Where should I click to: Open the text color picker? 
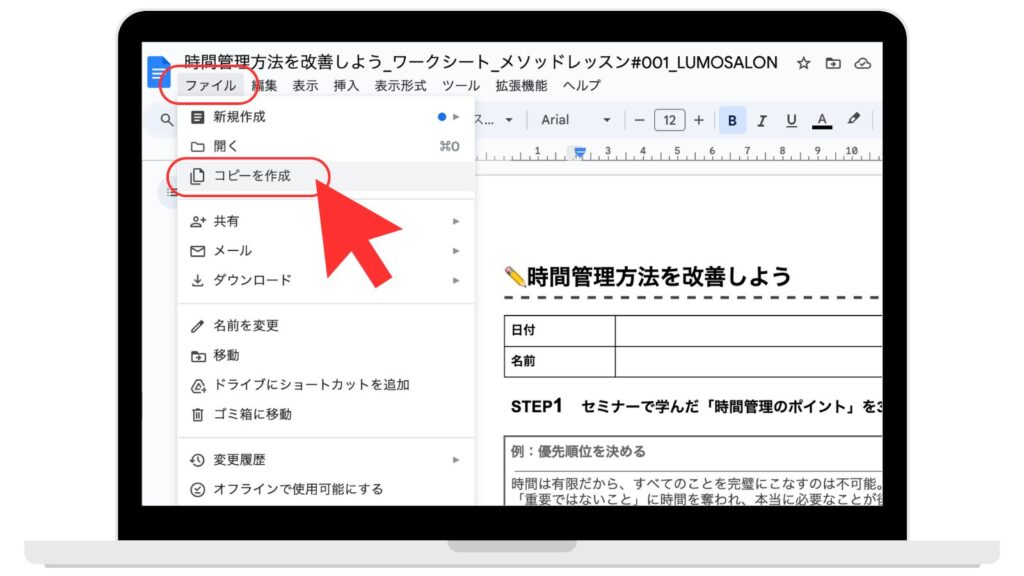(822, 120)
